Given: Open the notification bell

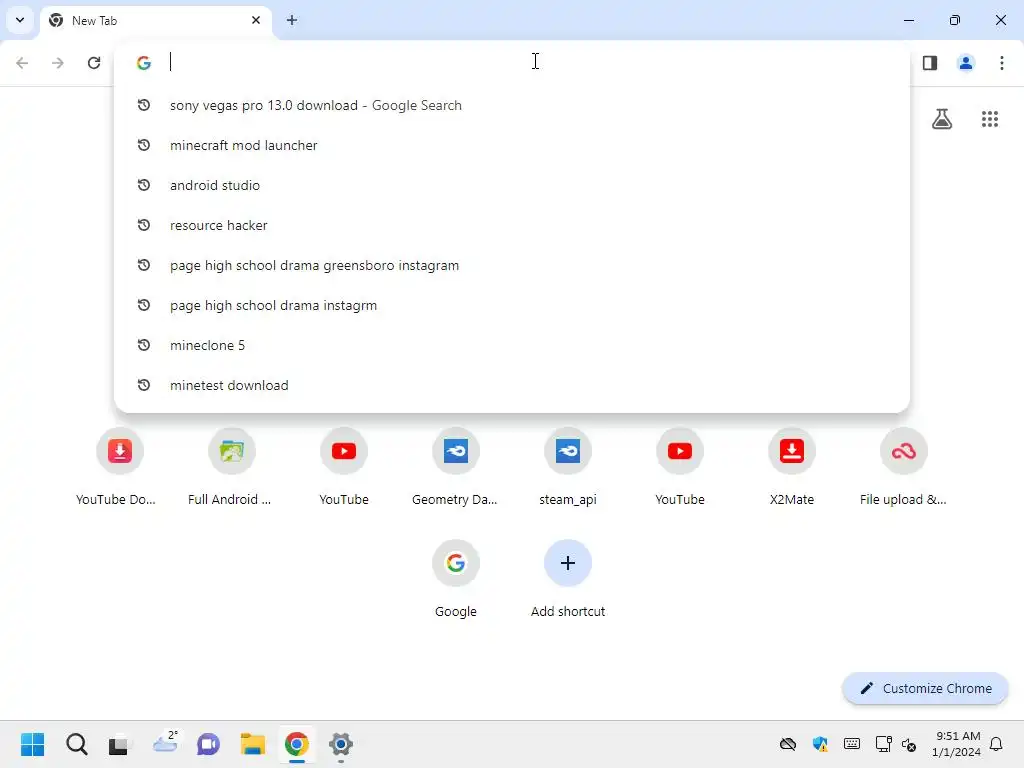Looking at the screenshot, I should tap(996, 744).
